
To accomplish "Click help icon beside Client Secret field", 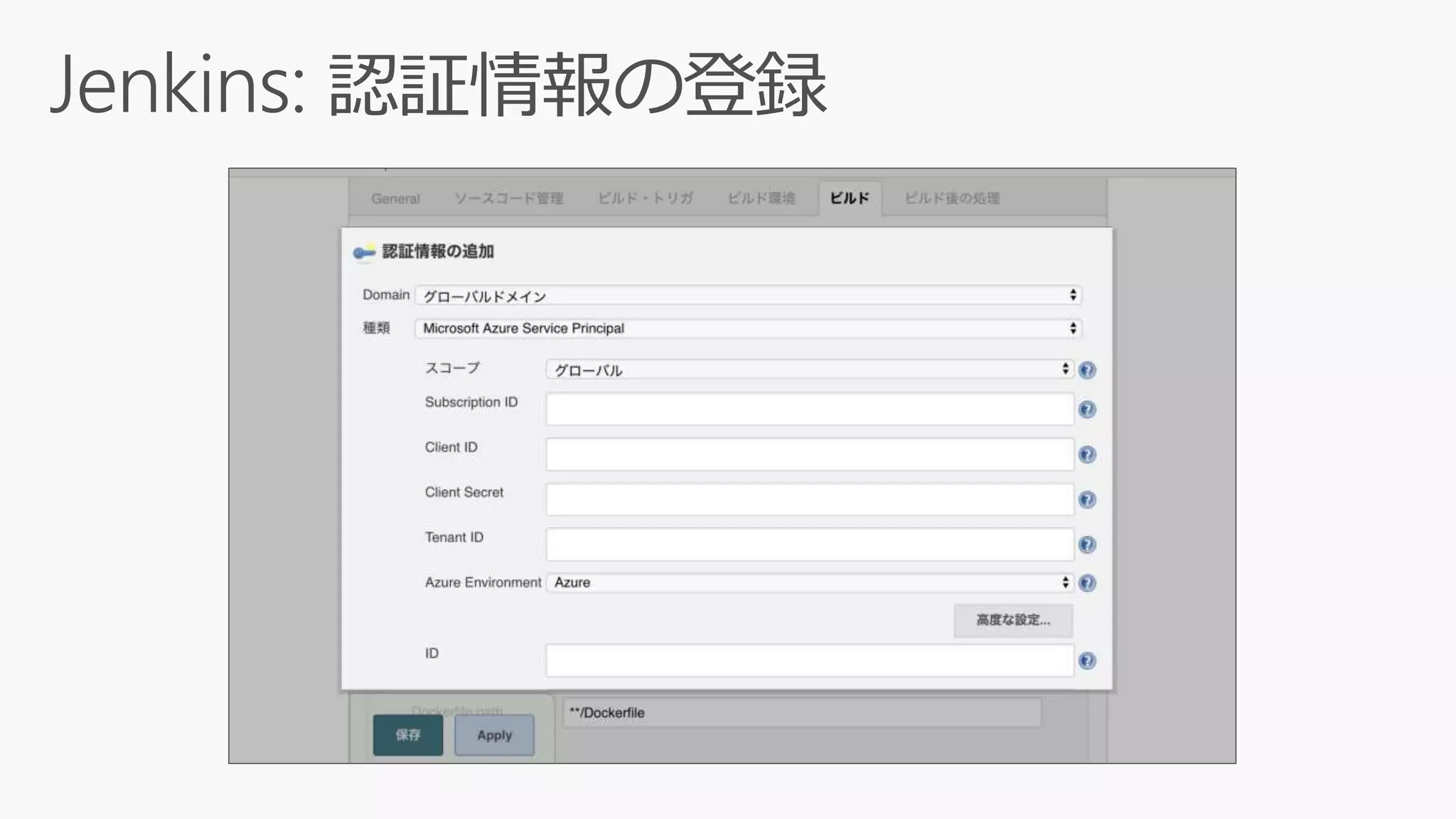I will (1087, 500).
